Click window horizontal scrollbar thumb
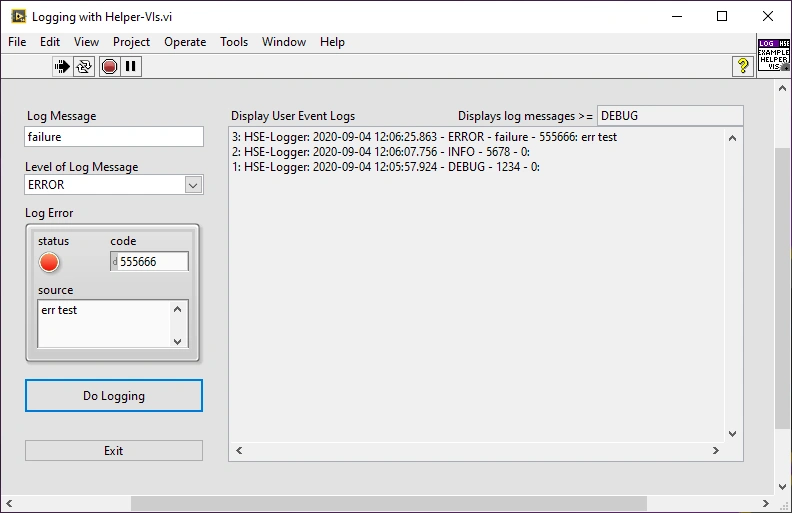Image resolution: width=792 pixels, height=513 pixels. pyautogui.click(x=389, y=503)
